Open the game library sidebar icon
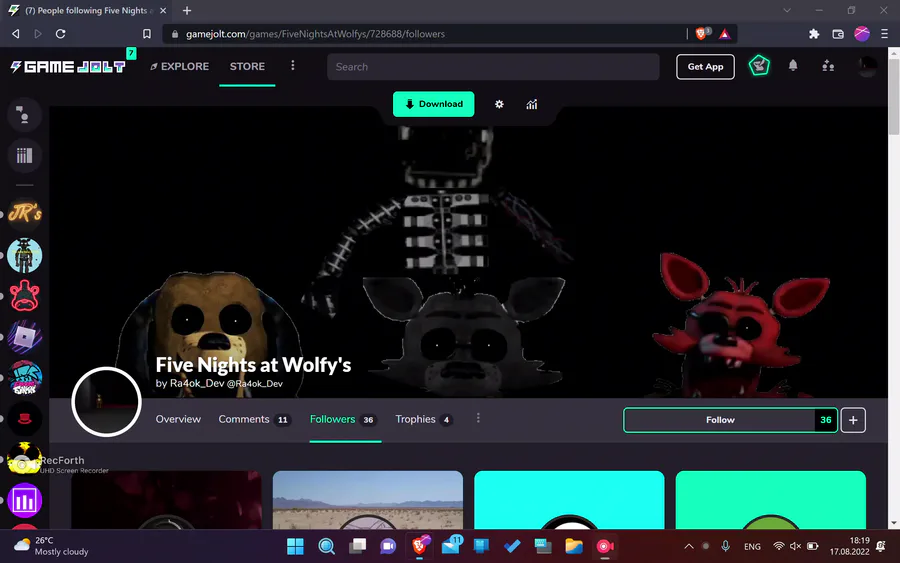Screen dimensions: 900x563 [24, 156]
